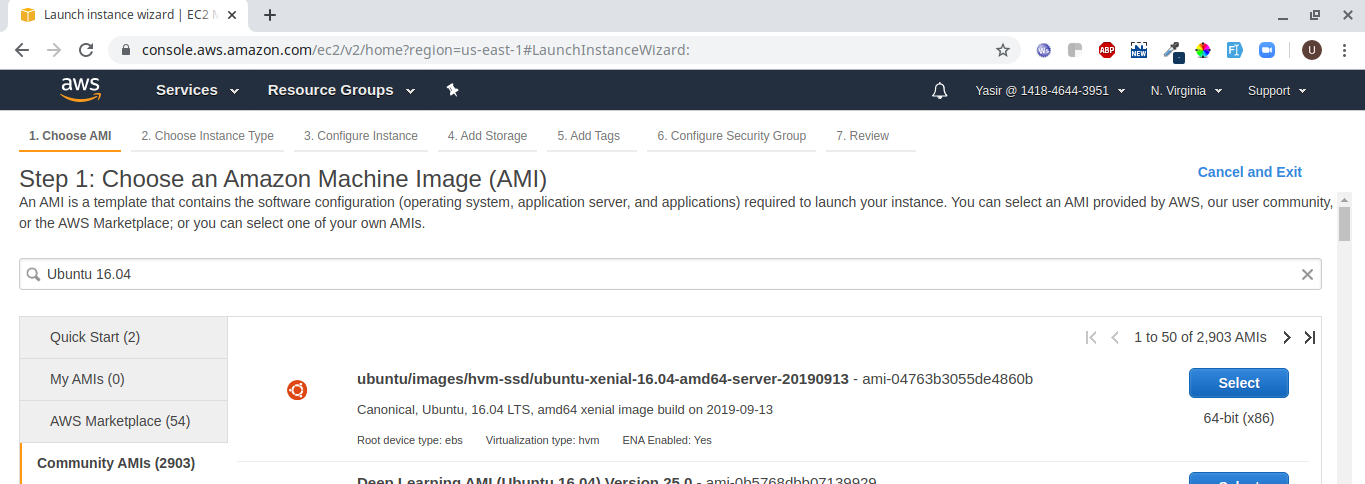1365x484 pixels.
Task: Click the AWS logo home icon
Action: pyautogui.click(x=80, y=90)
